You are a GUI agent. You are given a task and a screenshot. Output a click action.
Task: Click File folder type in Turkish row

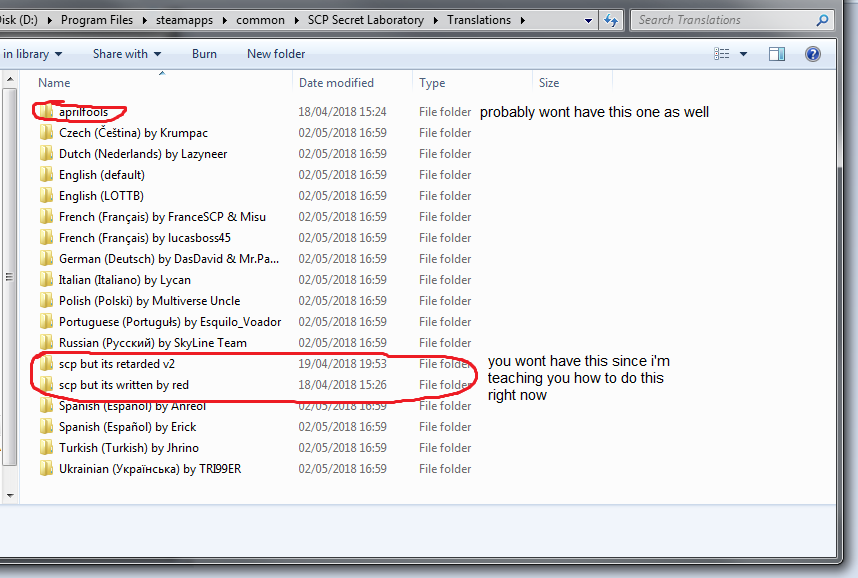tap(445, 448)
